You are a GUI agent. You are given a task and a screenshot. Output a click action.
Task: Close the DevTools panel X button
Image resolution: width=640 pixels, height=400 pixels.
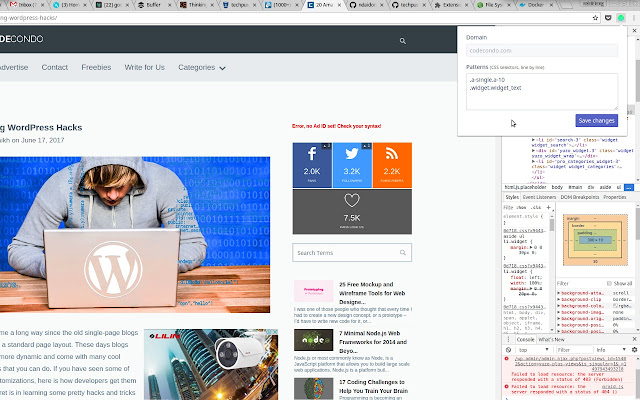coord(634,31)
